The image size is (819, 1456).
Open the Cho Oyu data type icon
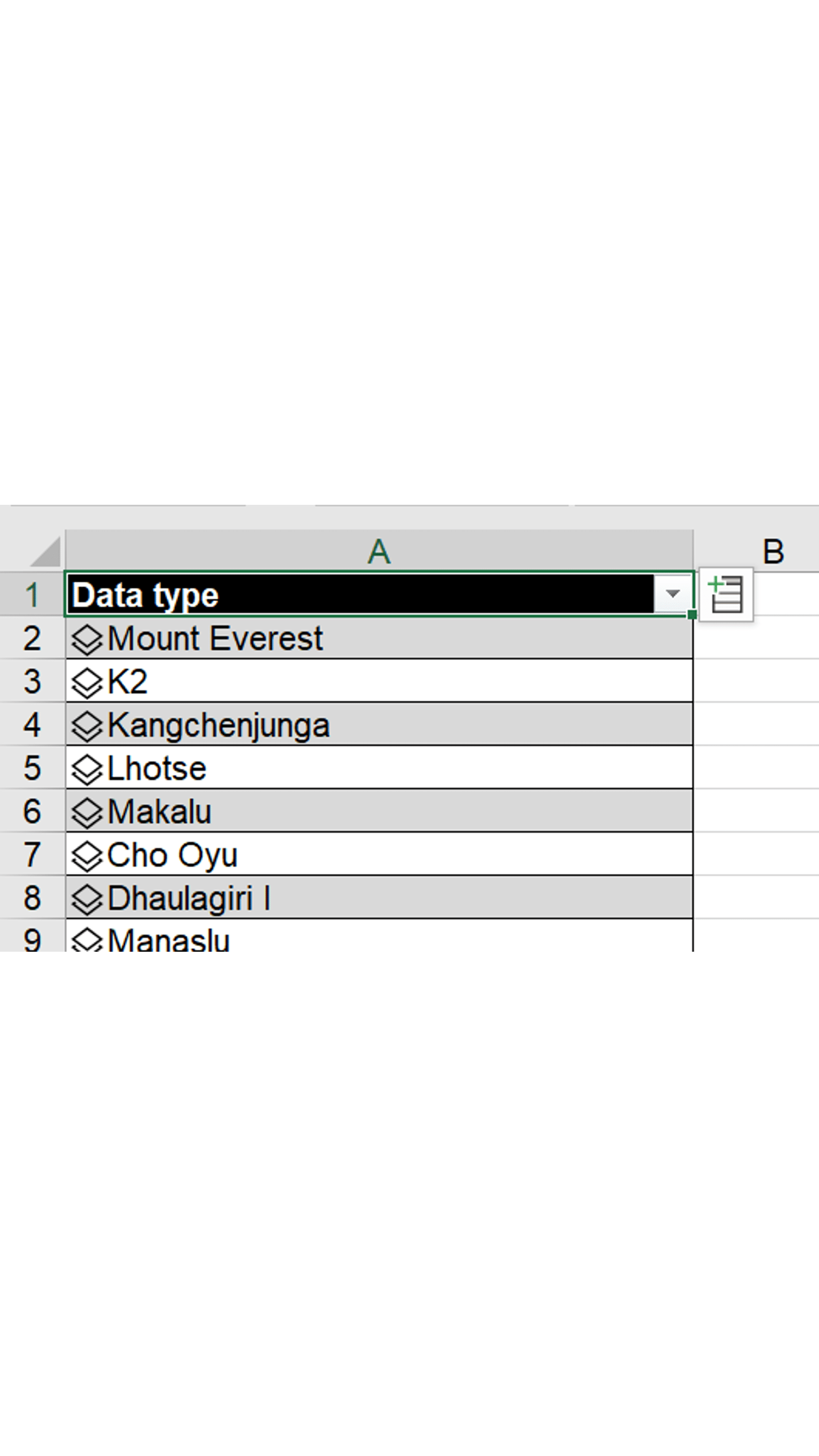click(87, 856)
